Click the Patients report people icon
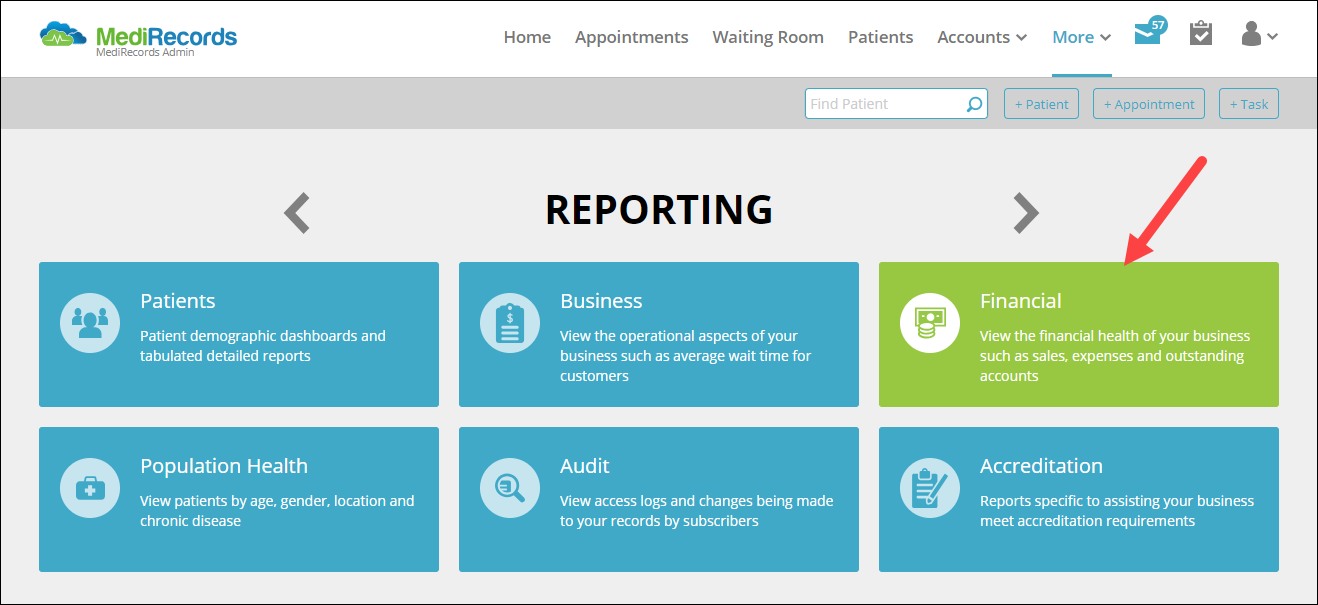 (90, 323)
